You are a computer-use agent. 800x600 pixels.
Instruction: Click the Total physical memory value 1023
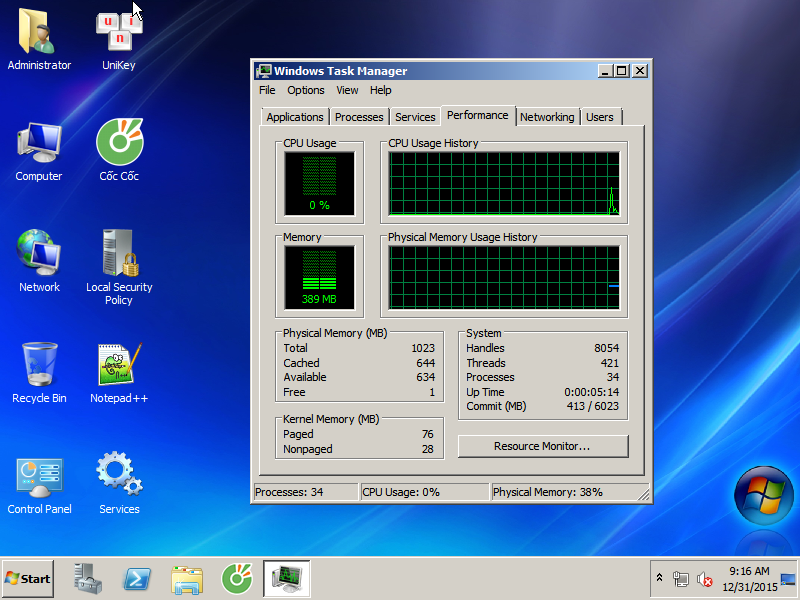pyautogui.click(x=423, y=348)
